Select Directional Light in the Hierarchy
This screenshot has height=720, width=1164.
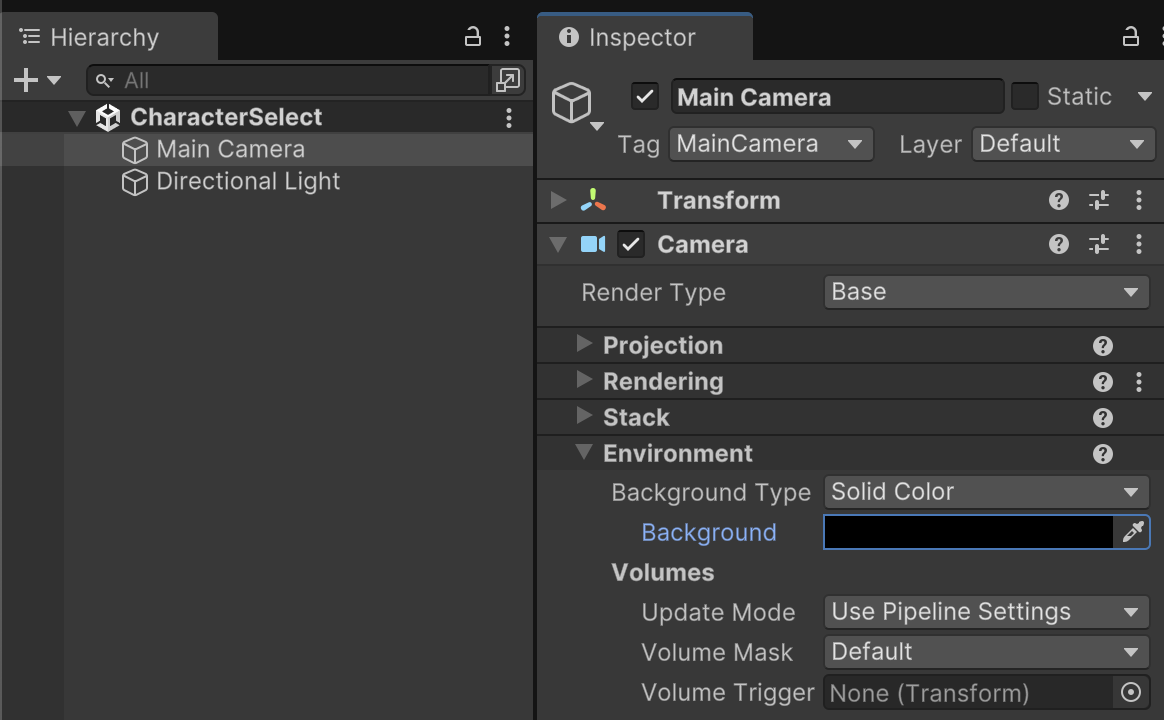pyautogui.click(x=248, y=182)
